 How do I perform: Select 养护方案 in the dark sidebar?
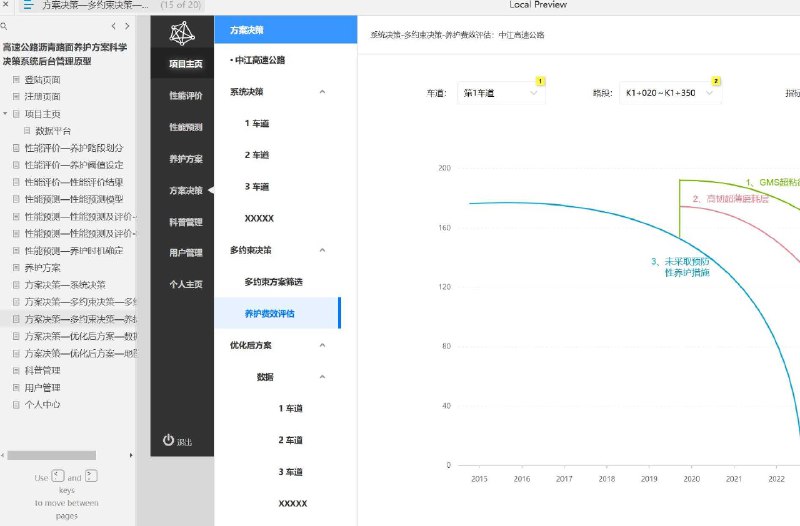[186, 159]
